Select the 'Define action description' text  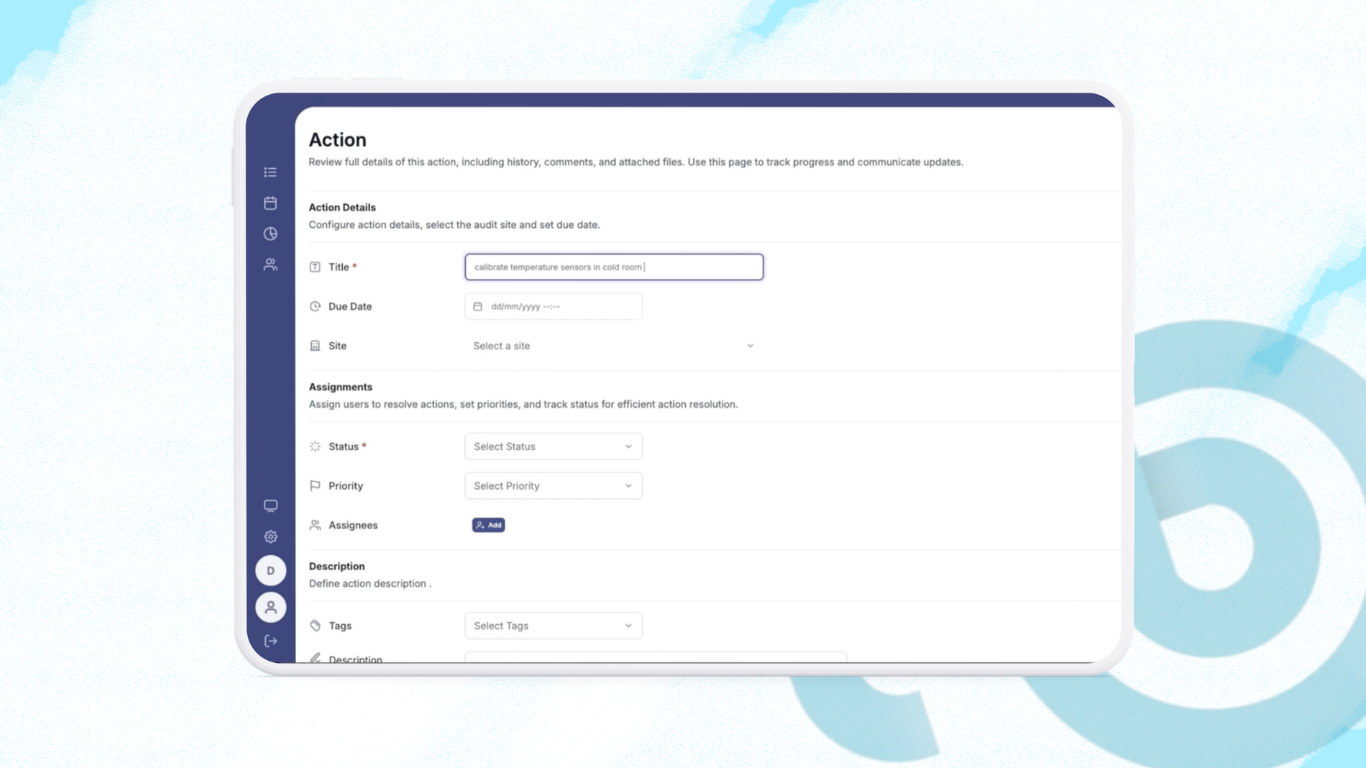[370, 584]
